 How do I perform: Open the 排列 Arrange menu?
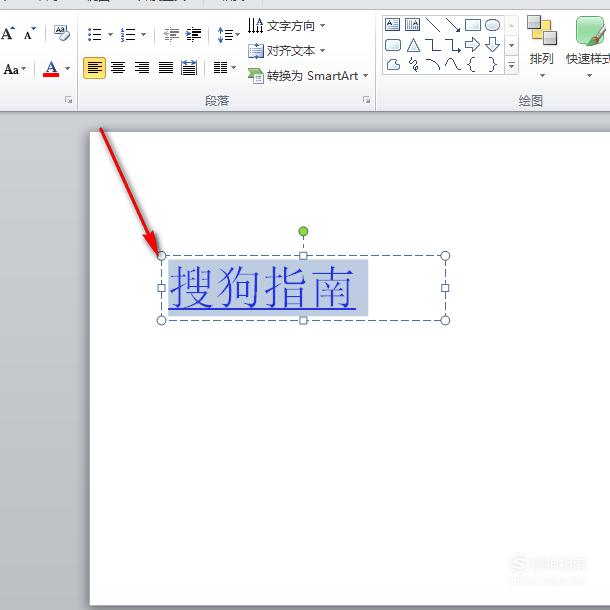coord(542,46)
